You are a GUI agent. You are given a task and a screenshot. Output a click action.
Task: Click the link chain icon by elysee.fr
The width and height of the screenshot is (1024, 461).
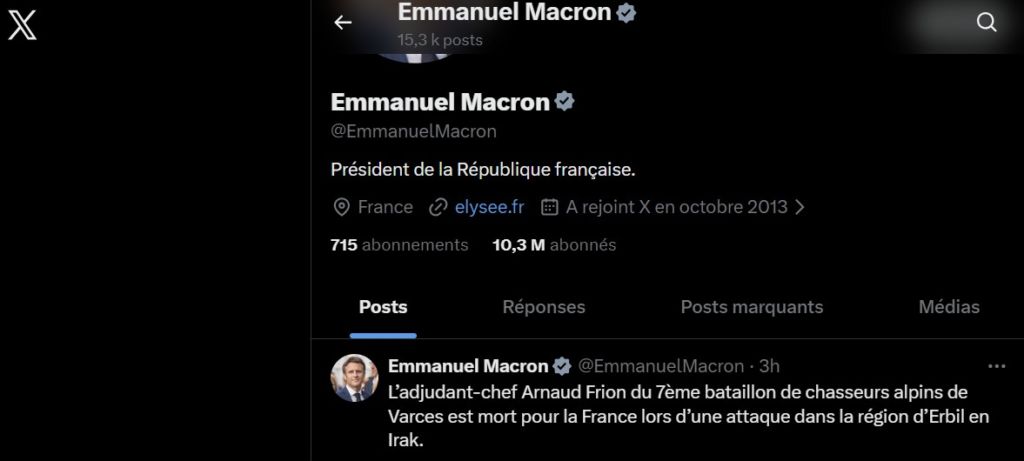tap(438, 207)
